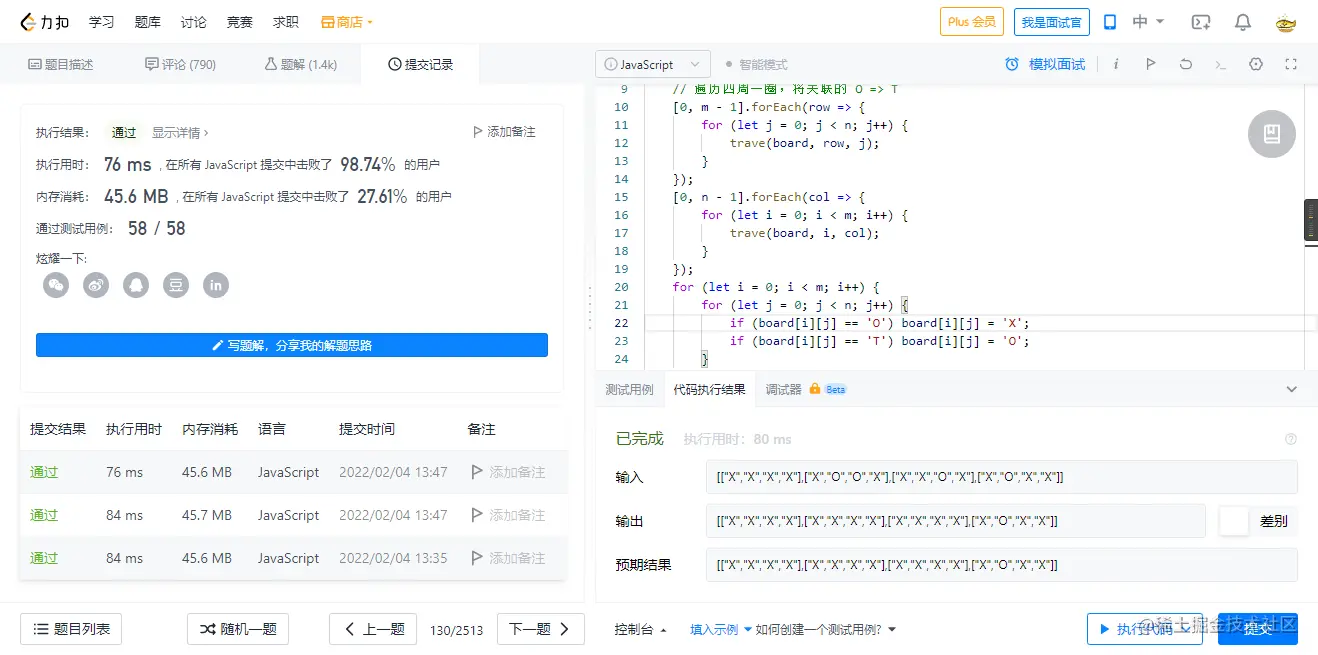This screenshot has width=1318, height=655.
Task: Open 讨论 in top navigation
Action: [x=194, y=22]
